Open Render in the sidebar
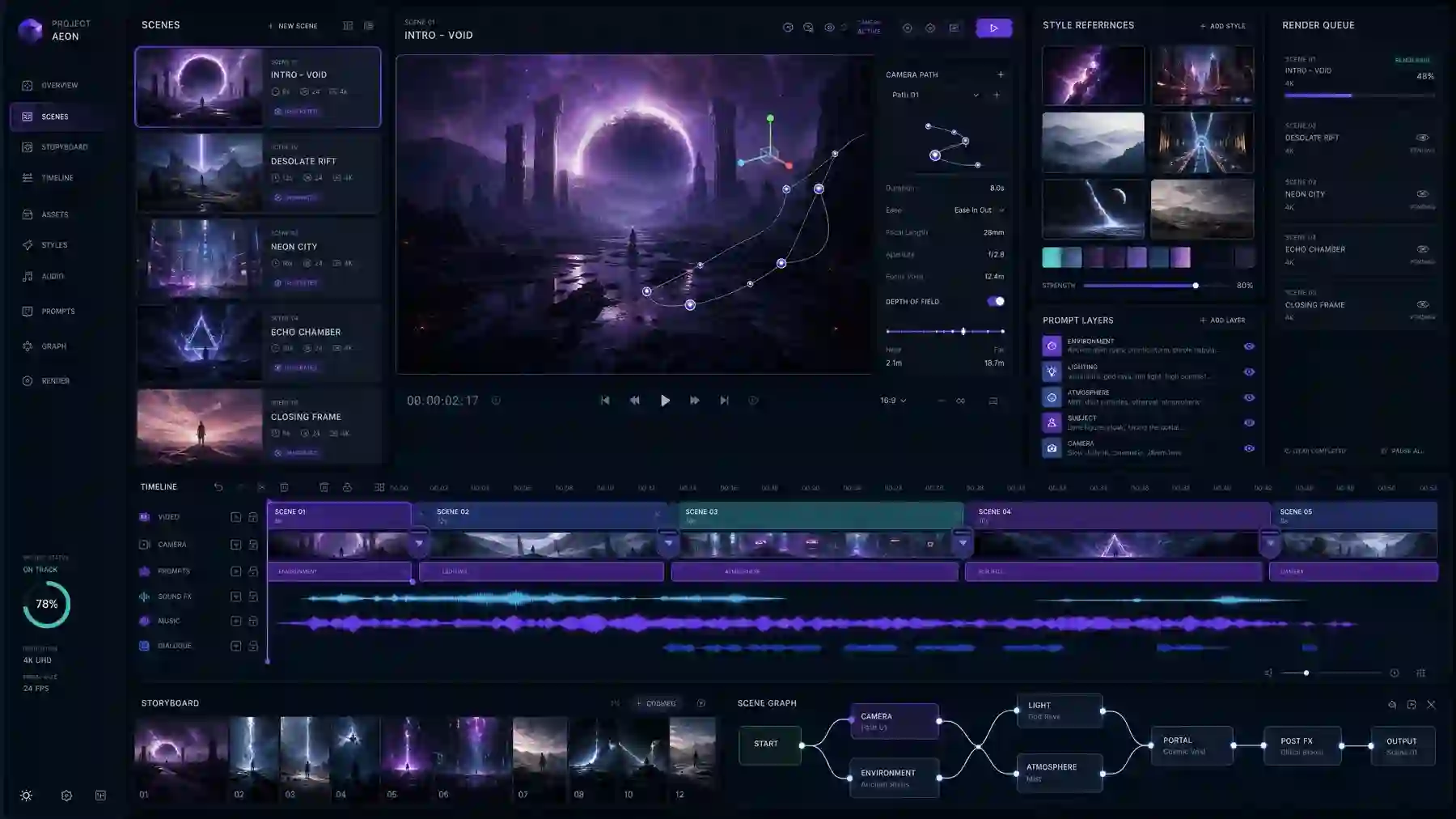1456x819 pixels. pyautogui.click(x=46, y=381)
